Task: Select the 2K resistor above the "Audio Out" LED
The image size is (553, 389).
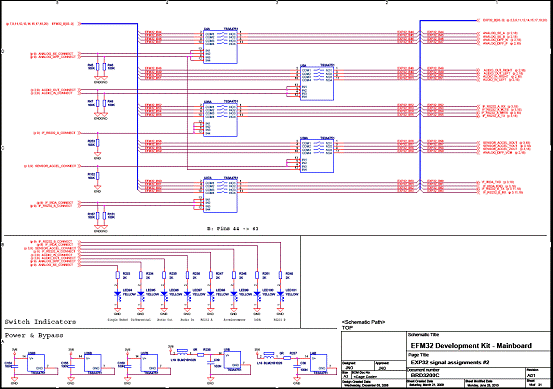Action: coord(164,275)
